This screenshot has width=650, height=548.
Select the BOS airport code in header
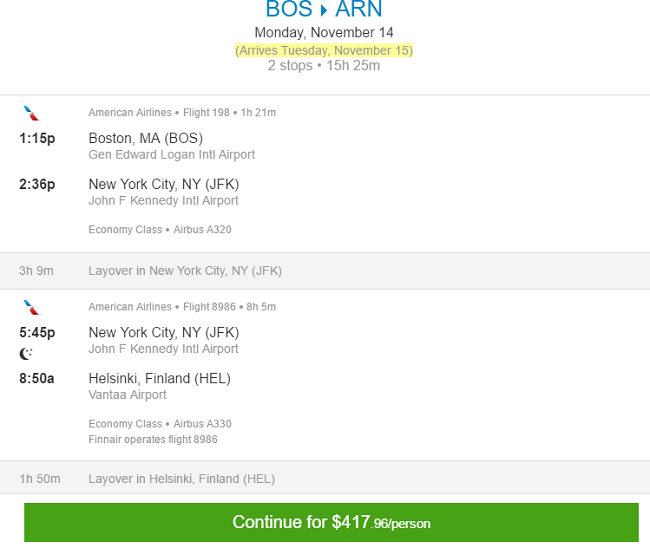[289, 9]
